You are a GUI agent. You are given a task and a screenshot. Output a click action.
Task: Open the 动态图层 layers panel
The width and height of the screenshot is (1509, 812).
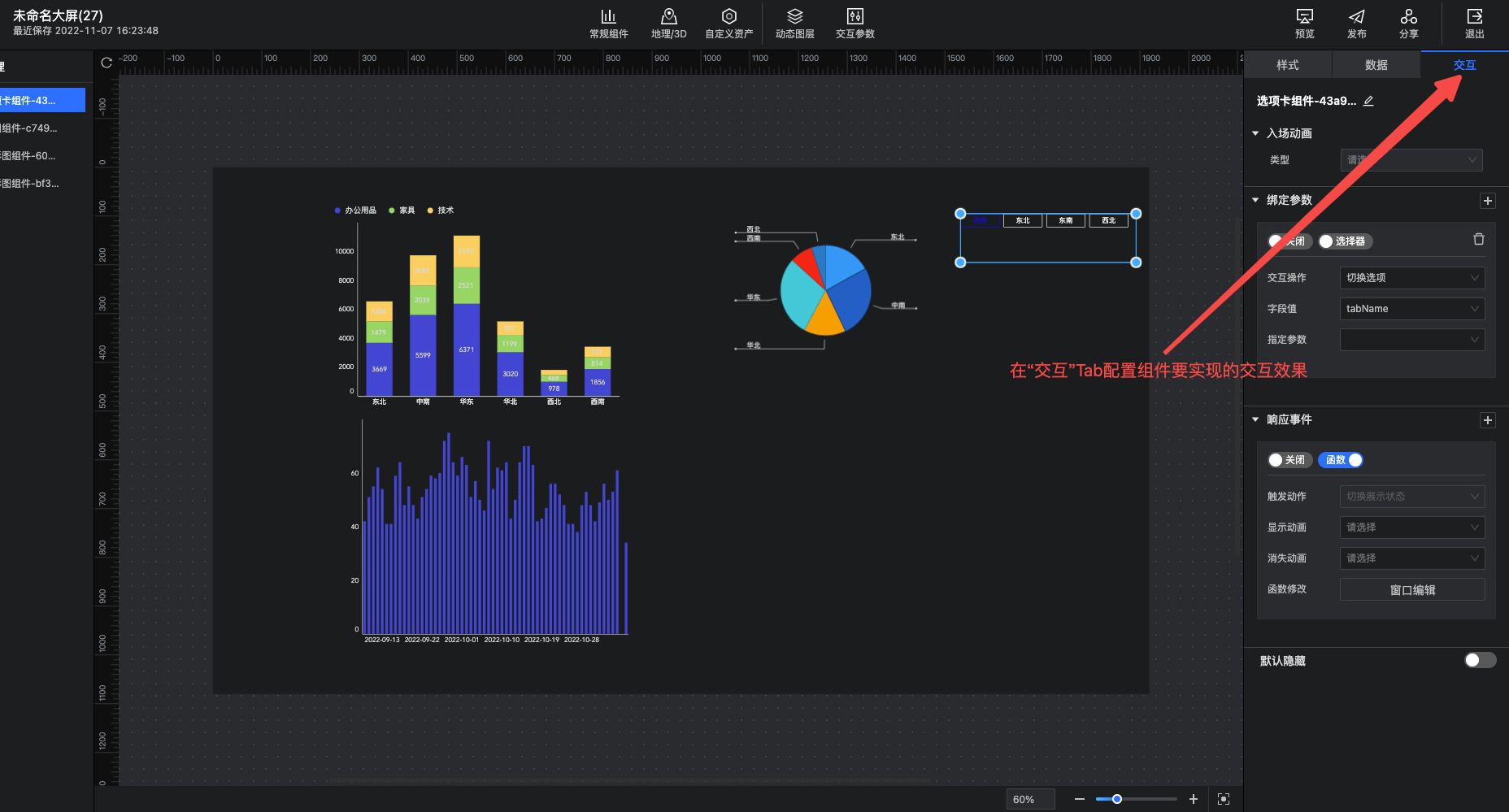[794, 24]
